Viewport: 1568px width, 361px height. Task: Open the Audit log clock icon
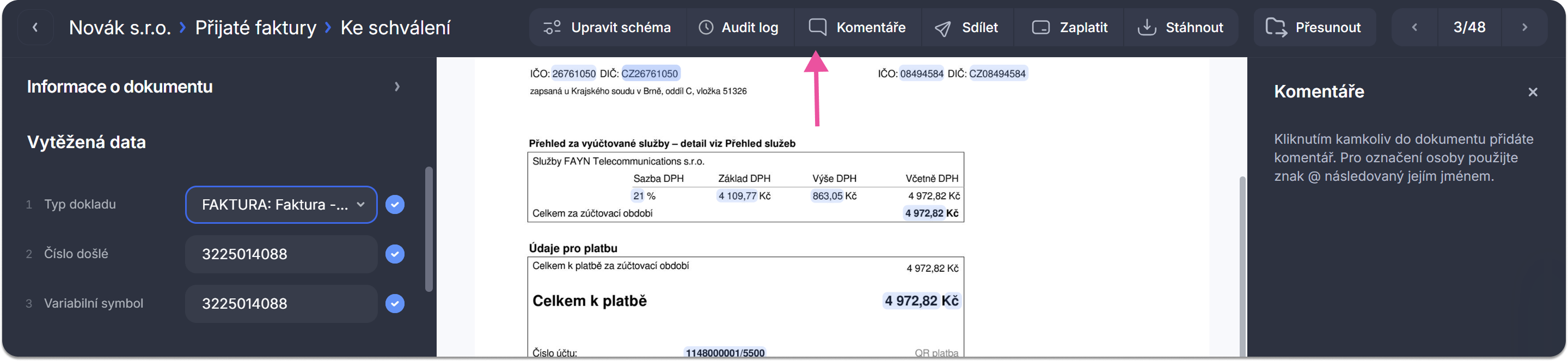point(706,27)
